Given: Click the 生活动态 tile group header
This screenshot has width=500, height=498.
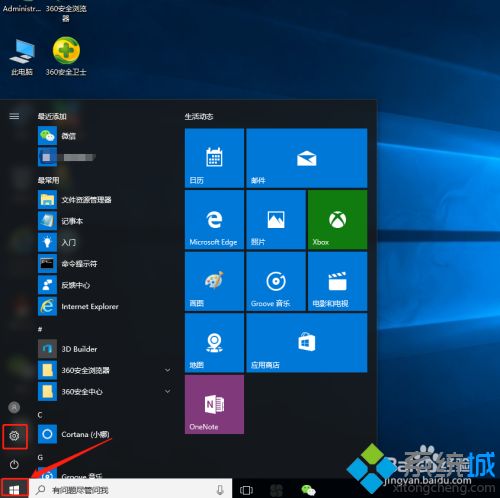Looking at the screenshot, I should [x=199, y=116].
